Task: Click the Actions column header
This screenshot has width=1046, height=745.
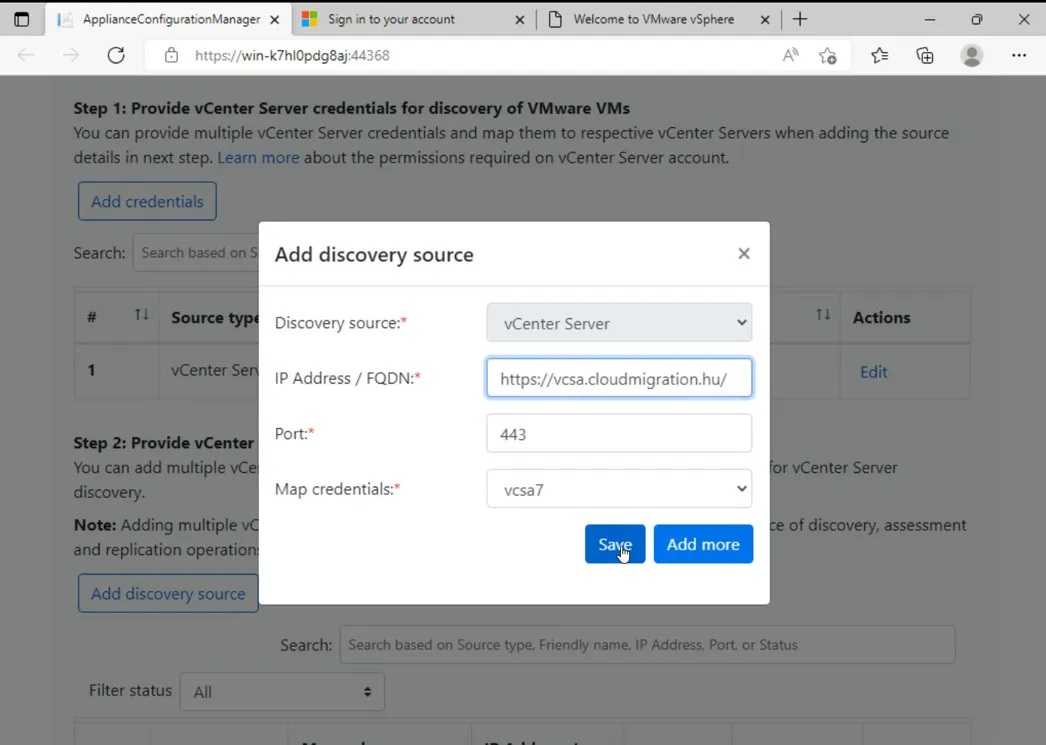Action: point(881,317)
